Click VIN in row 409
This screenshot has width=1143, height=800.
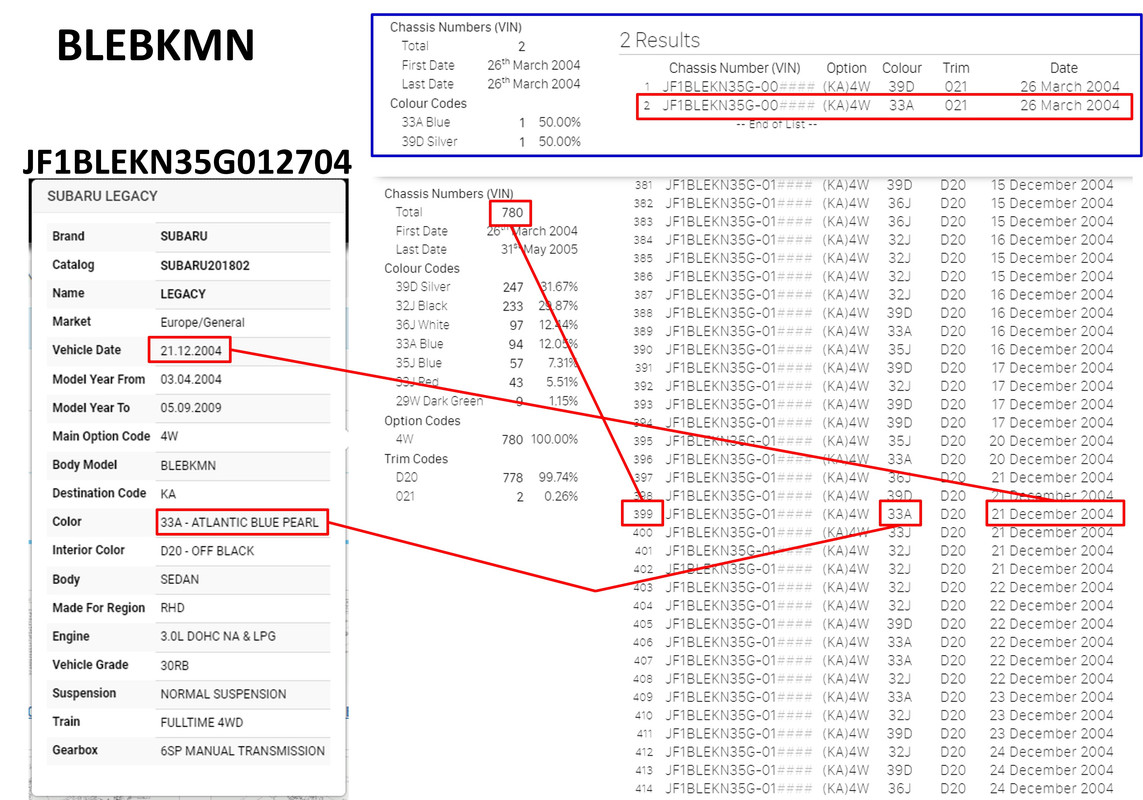tap(738, 697)
